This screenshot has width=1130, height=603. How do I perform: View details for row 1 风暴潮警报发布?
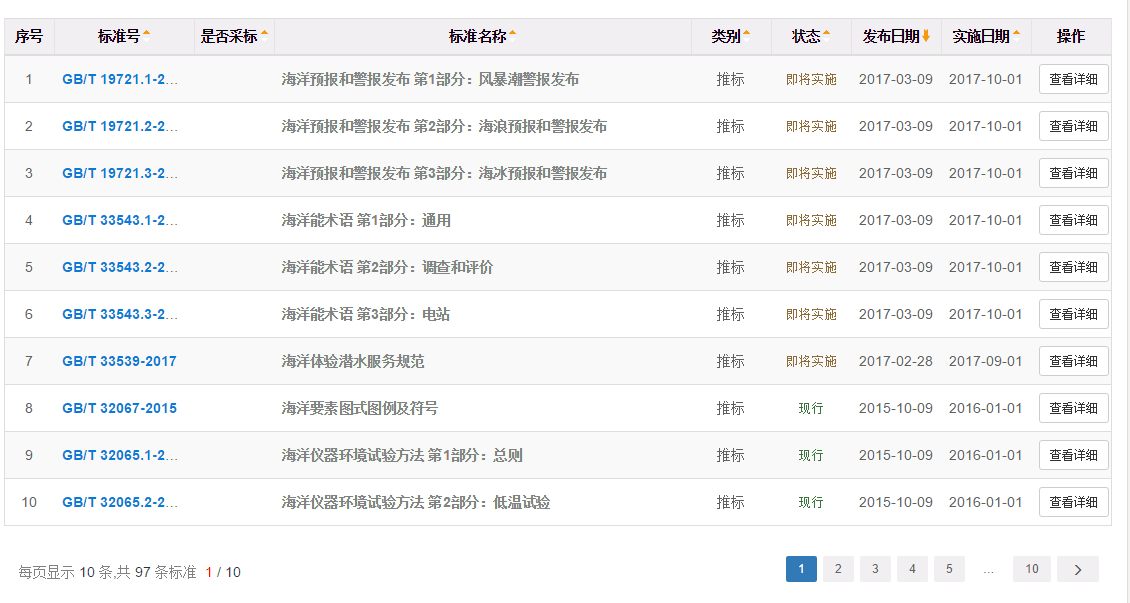(x=1073, y=79)
